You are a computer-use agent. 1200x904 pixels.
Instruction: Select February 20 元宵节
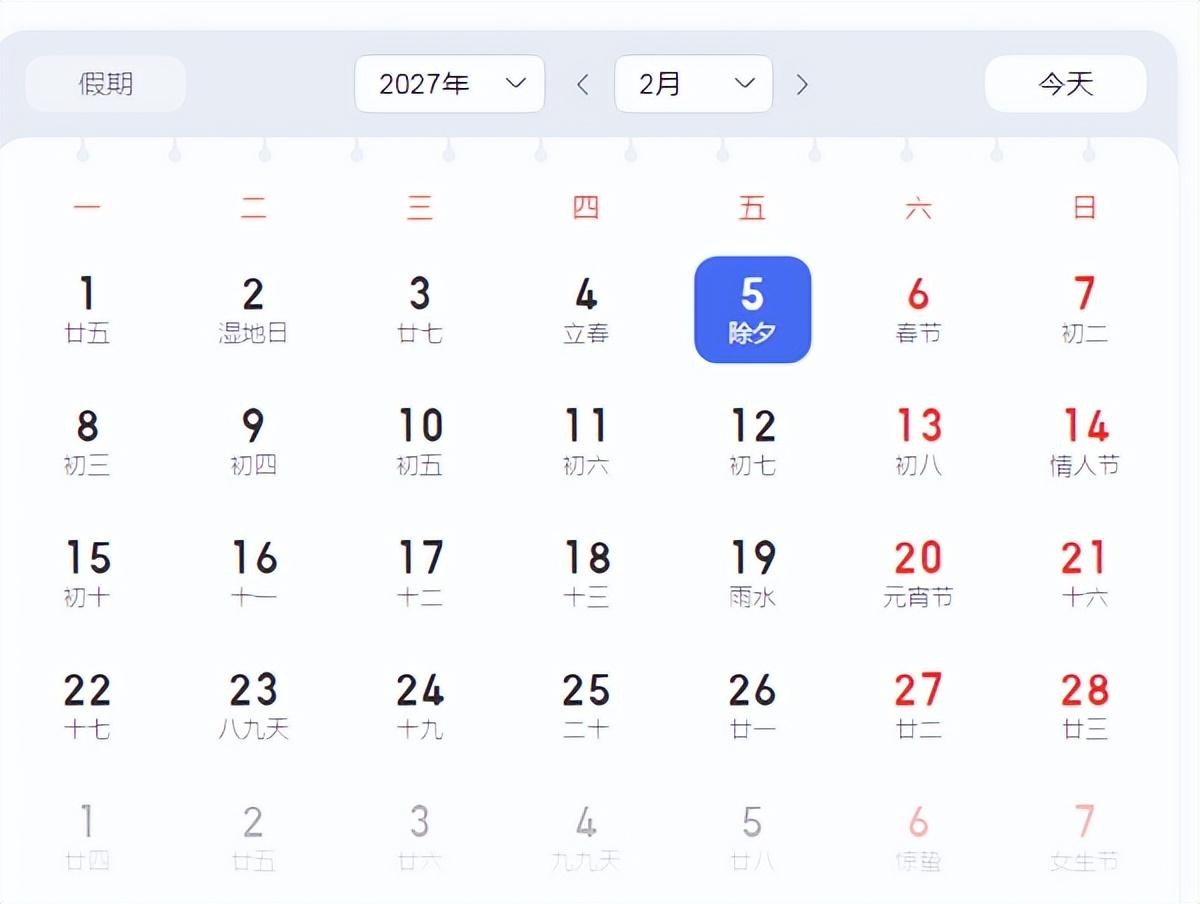(918, 574)
